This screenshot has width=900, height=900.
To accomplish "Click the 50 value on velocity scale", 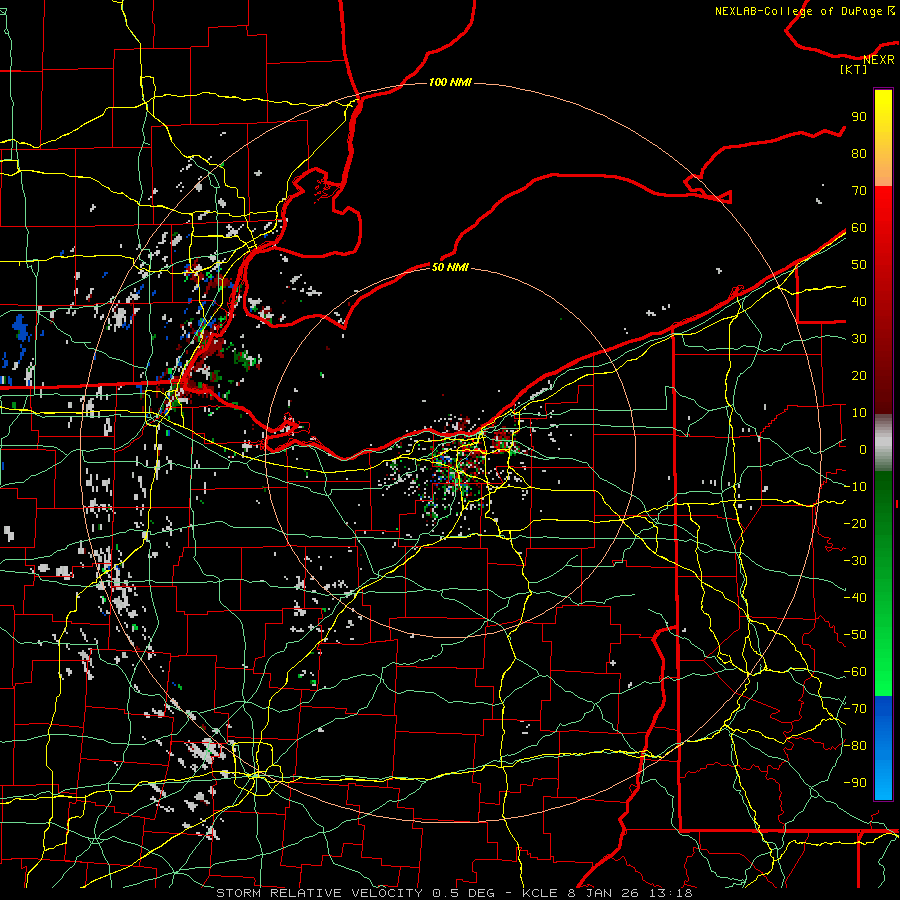I will click(x=859, y=265).
